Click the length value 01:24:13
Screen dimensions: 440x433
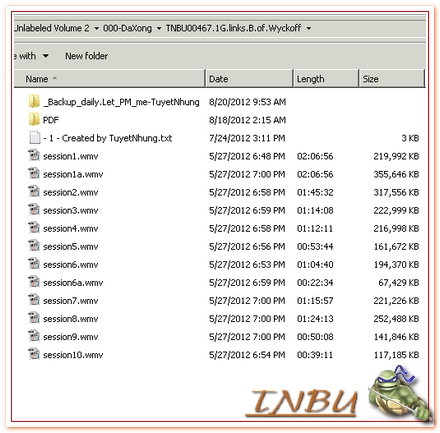[315, 319]
